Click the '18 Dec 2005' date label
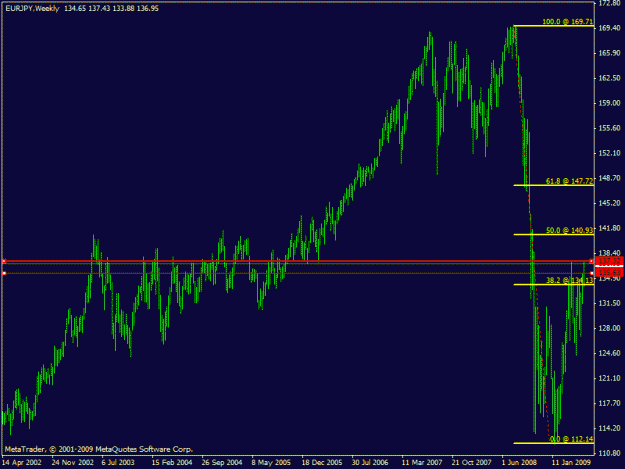Viewport: 625px width, 469px height. 322,463
